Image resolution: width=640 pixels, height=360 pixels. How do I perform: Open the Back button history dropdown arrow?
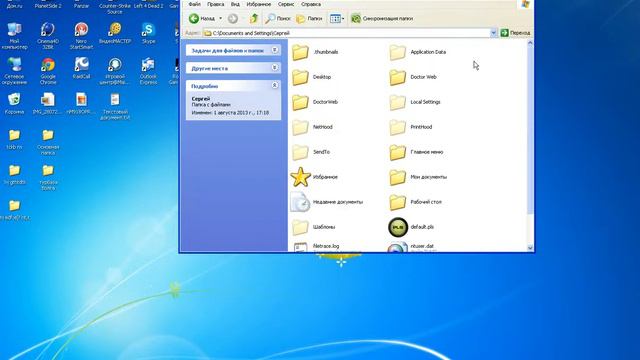(220, 18)
